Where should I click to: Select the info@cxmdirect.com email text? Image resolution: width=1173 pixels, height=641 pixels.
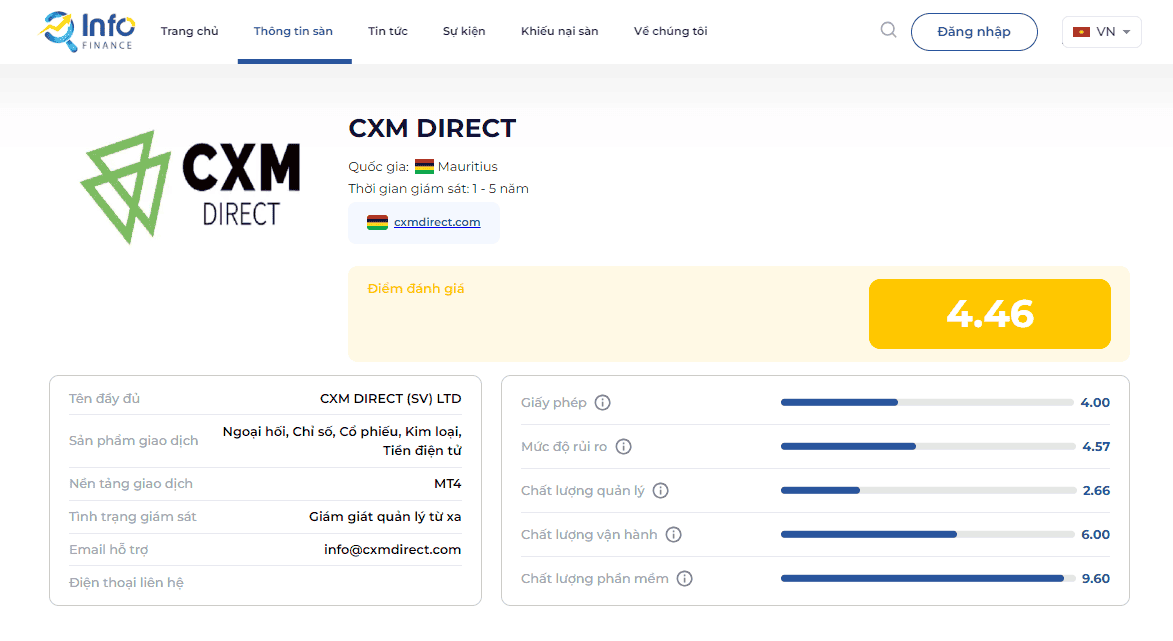coord(393,550)
